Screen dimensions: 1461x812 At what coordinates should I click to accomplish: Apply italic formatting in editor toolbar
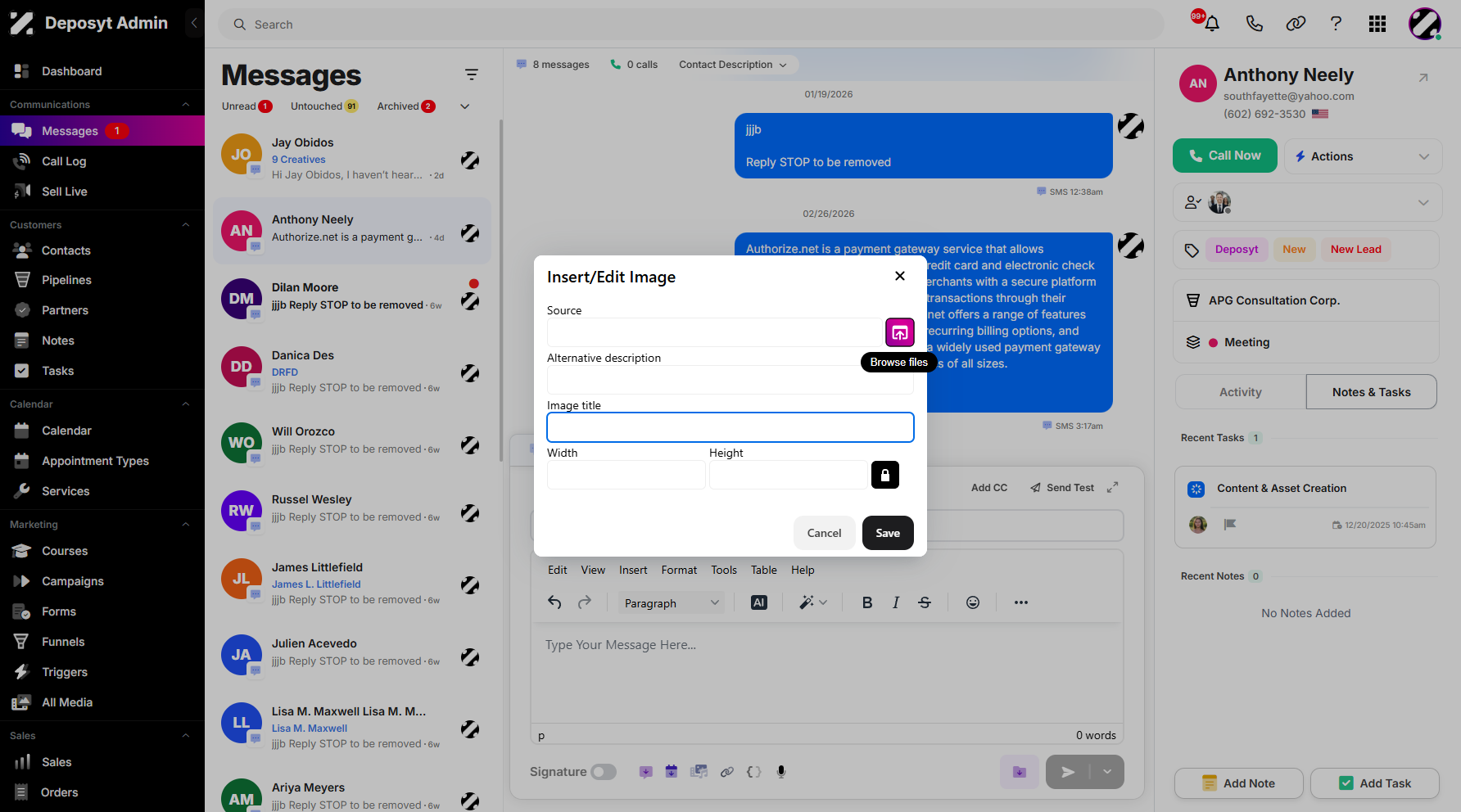[896, 602]
